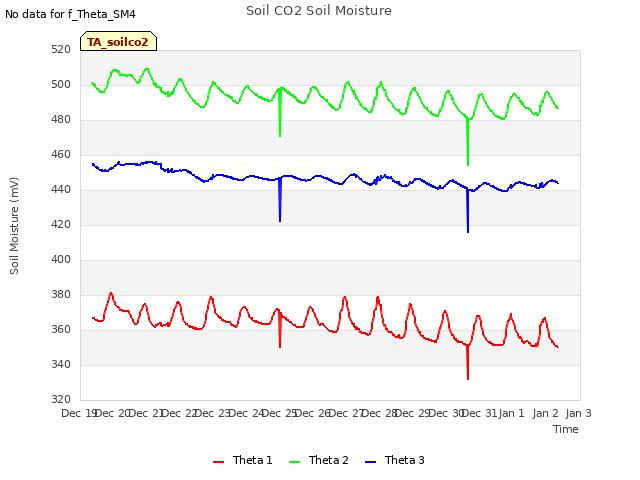
Task: Click the 340 y-axis tick label
Action: [x=61, y=364]
